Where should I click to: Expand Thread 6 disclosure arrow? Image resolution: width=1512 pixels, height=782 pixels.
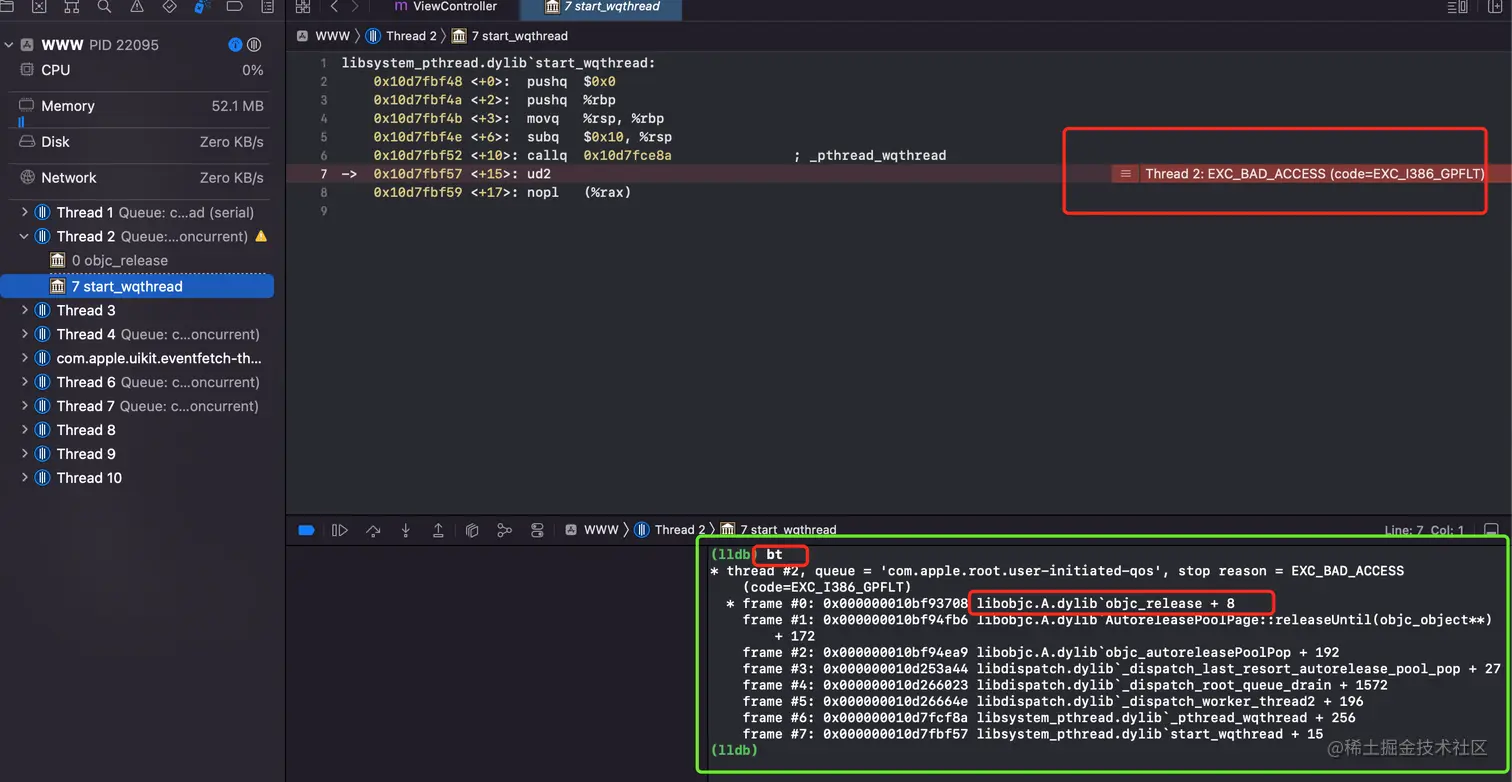click(x=24, y=382)
